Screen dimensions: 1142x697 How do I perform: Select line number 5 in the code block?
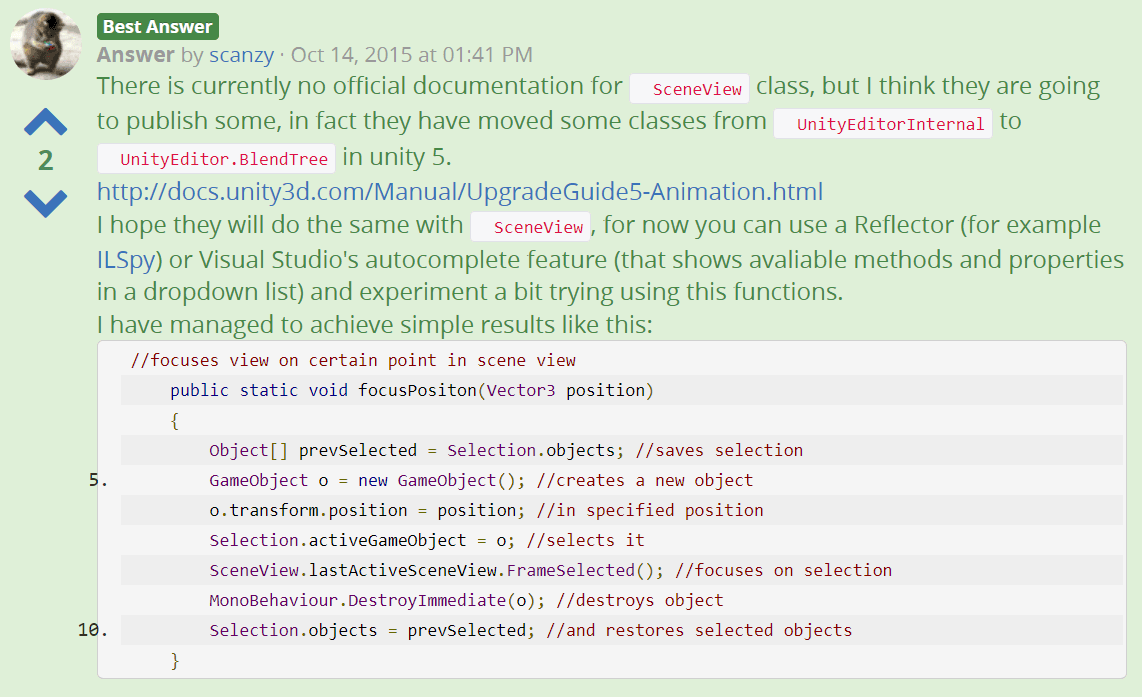91,480
